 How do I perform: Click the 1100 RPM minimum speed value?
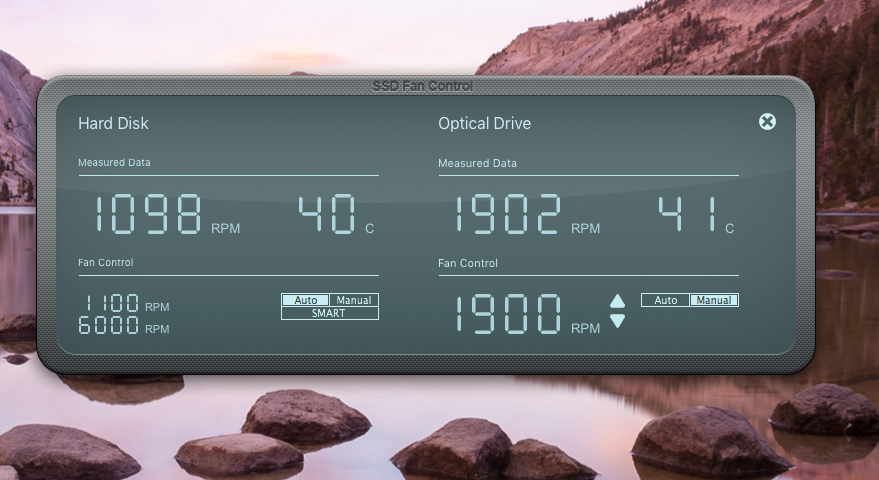(124, 303)
